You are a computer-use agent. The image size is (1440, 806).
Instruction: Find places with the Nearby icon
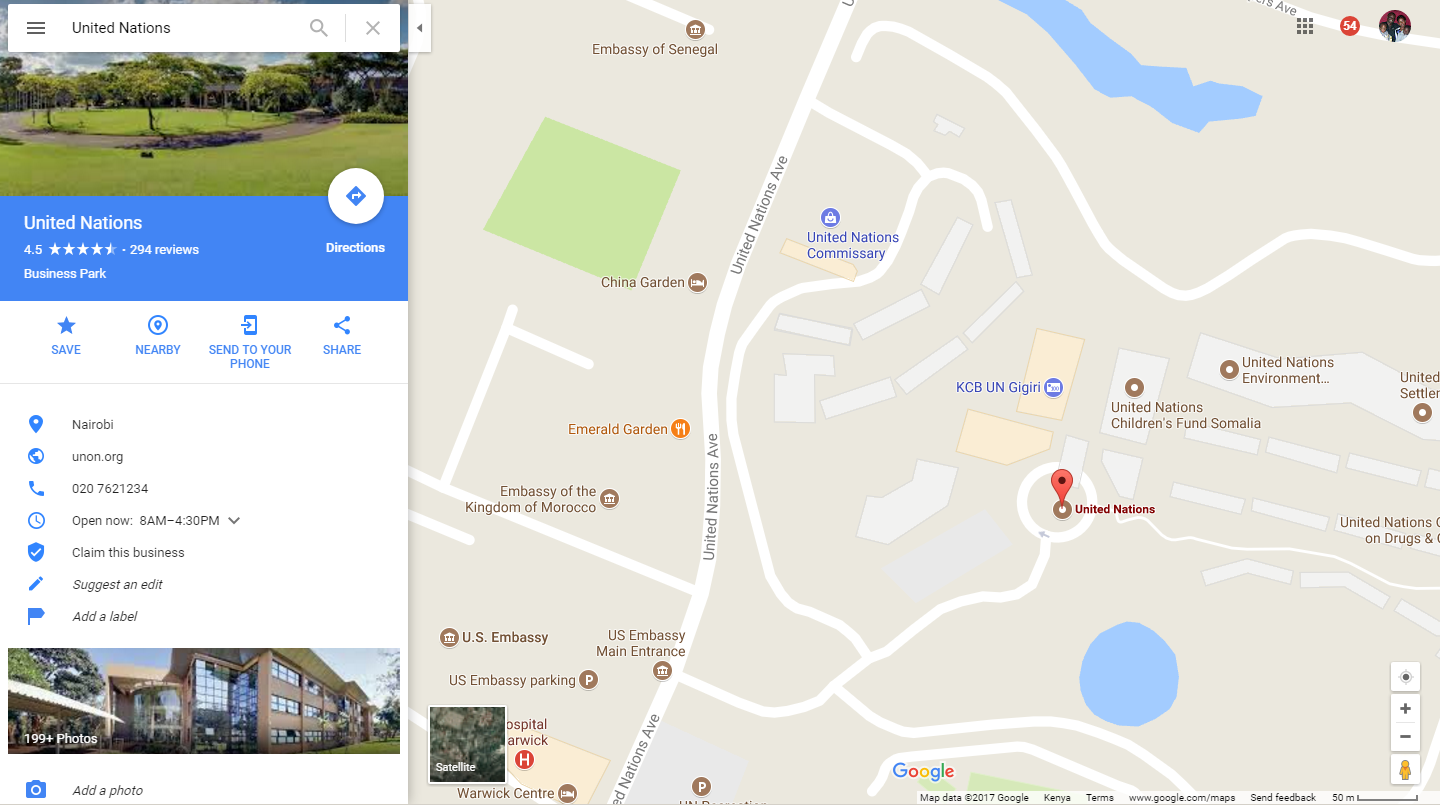[158, 325]
